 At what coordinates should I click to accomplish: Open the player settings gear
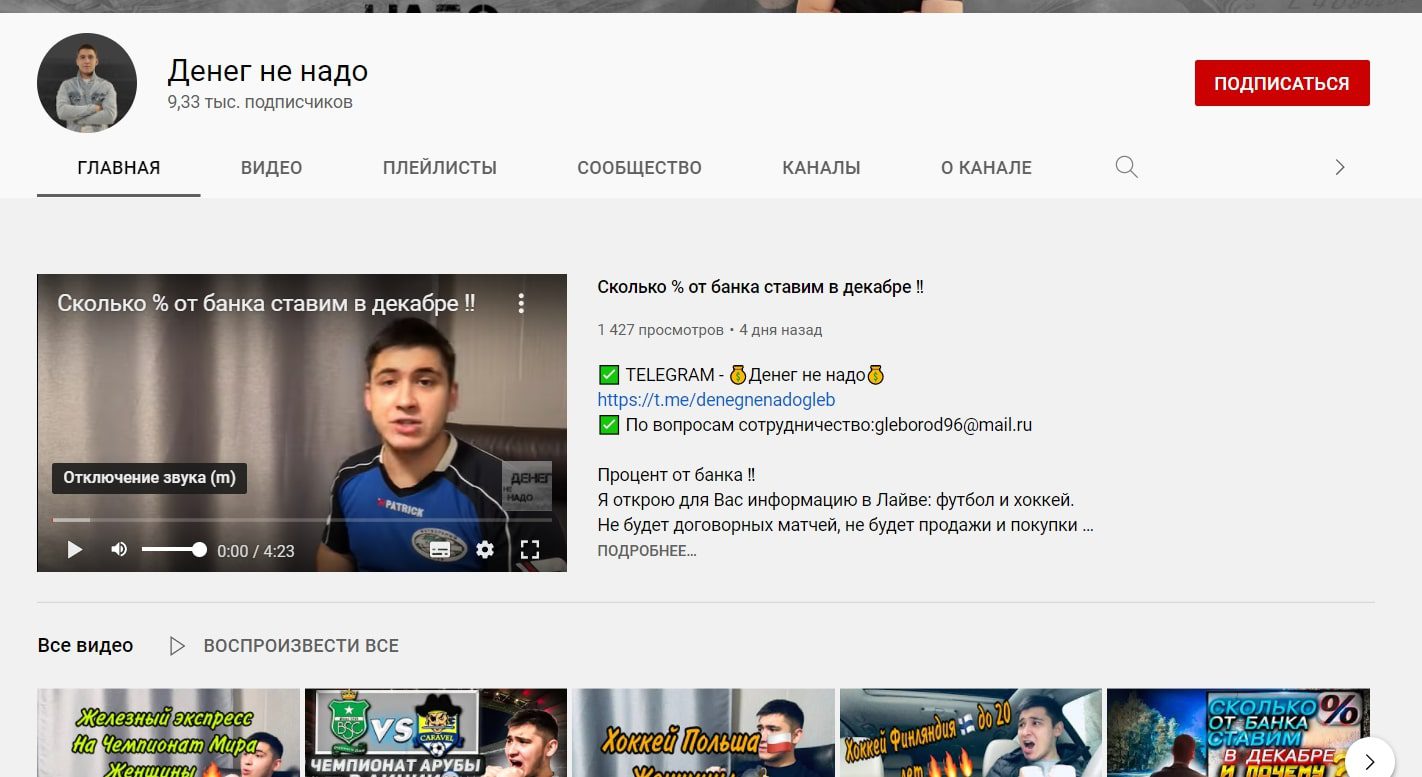[485, 549]
